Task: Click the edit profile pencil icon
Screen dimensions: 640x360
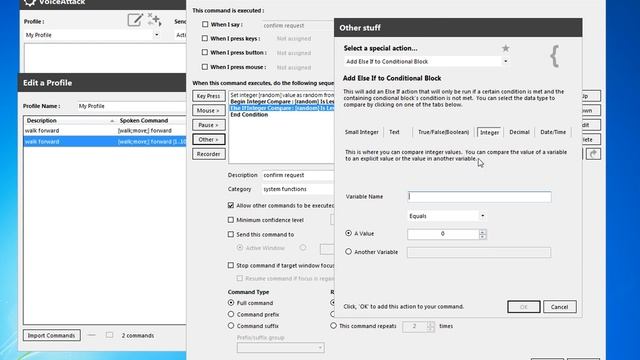Action: point(135,20)
